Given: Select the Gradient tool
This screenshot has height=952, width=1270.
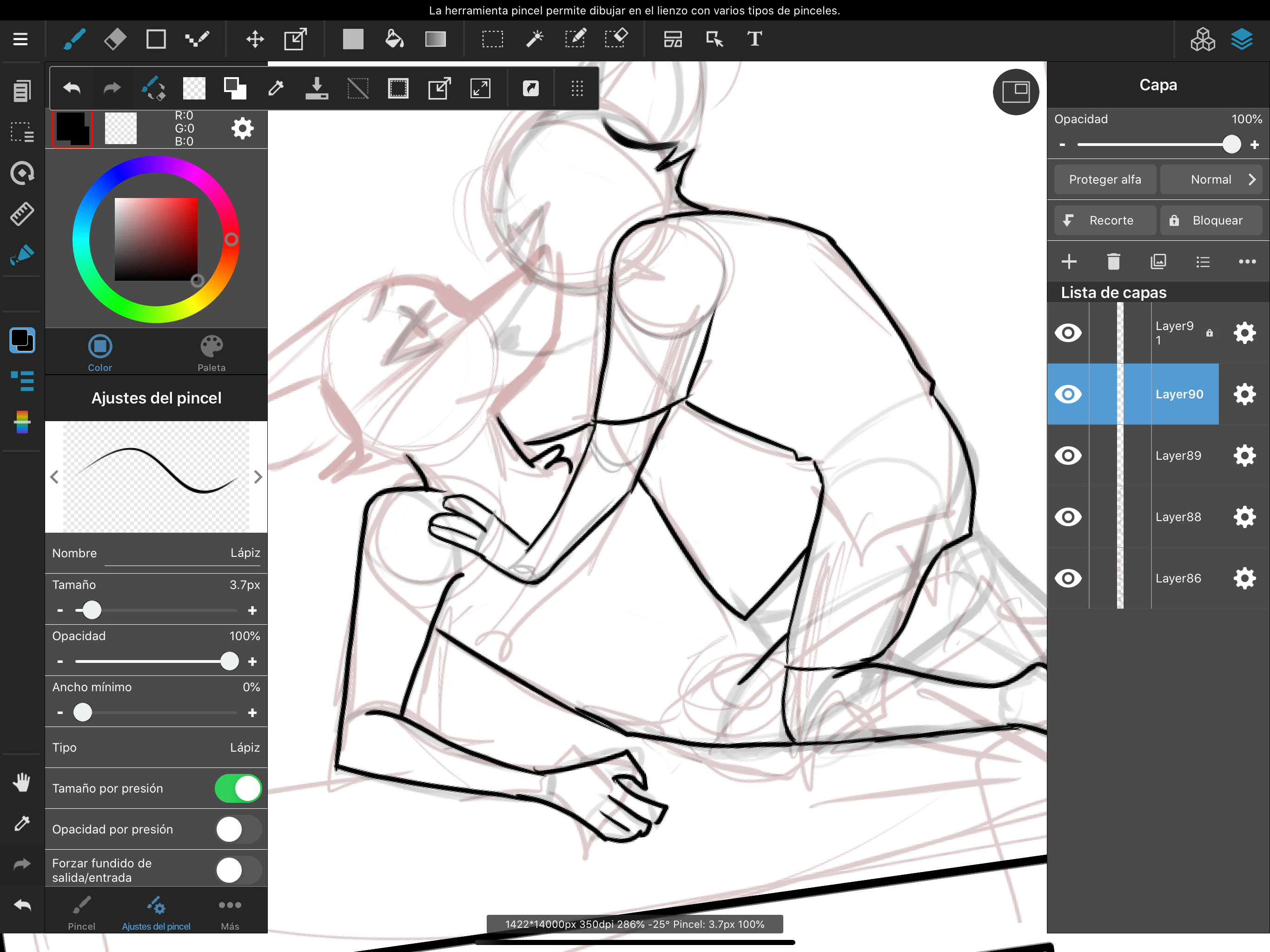Looking at the screenshot, I should click(435, 39).
